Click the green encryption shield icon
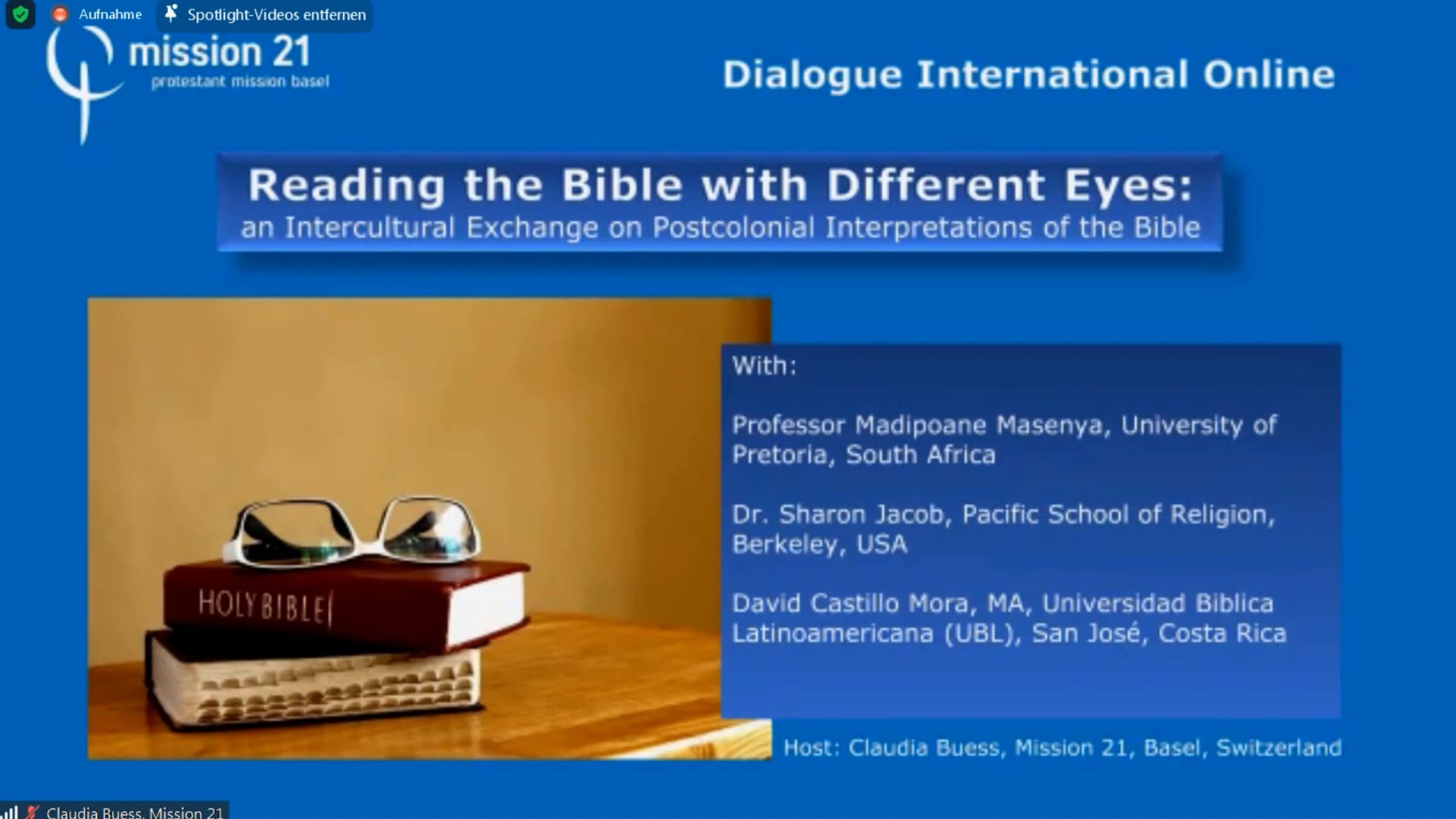 point(20,14)
